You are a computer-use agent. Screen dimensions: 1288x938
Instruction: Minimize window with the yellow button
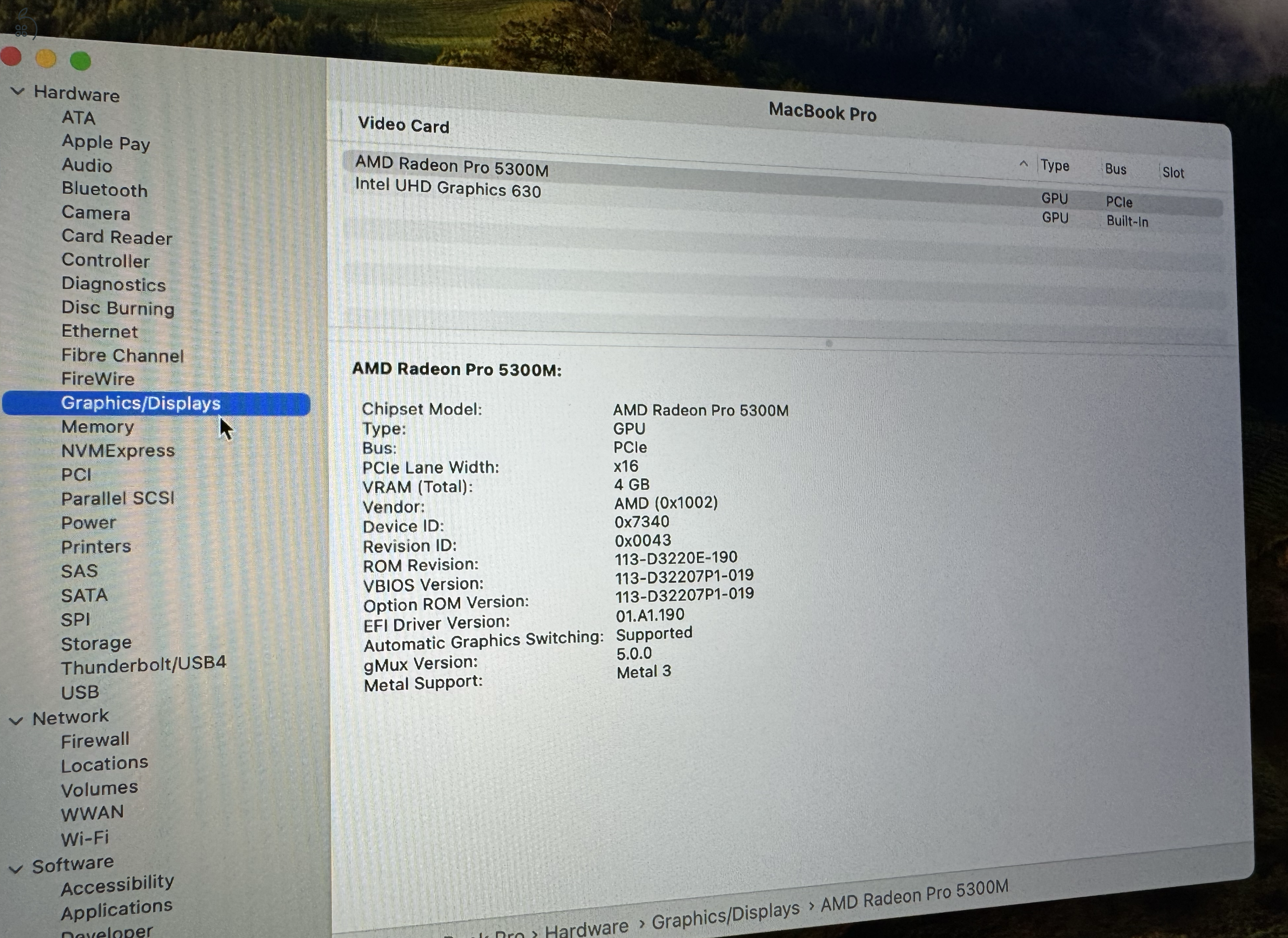pyautogui.click(x=46, y=58)
